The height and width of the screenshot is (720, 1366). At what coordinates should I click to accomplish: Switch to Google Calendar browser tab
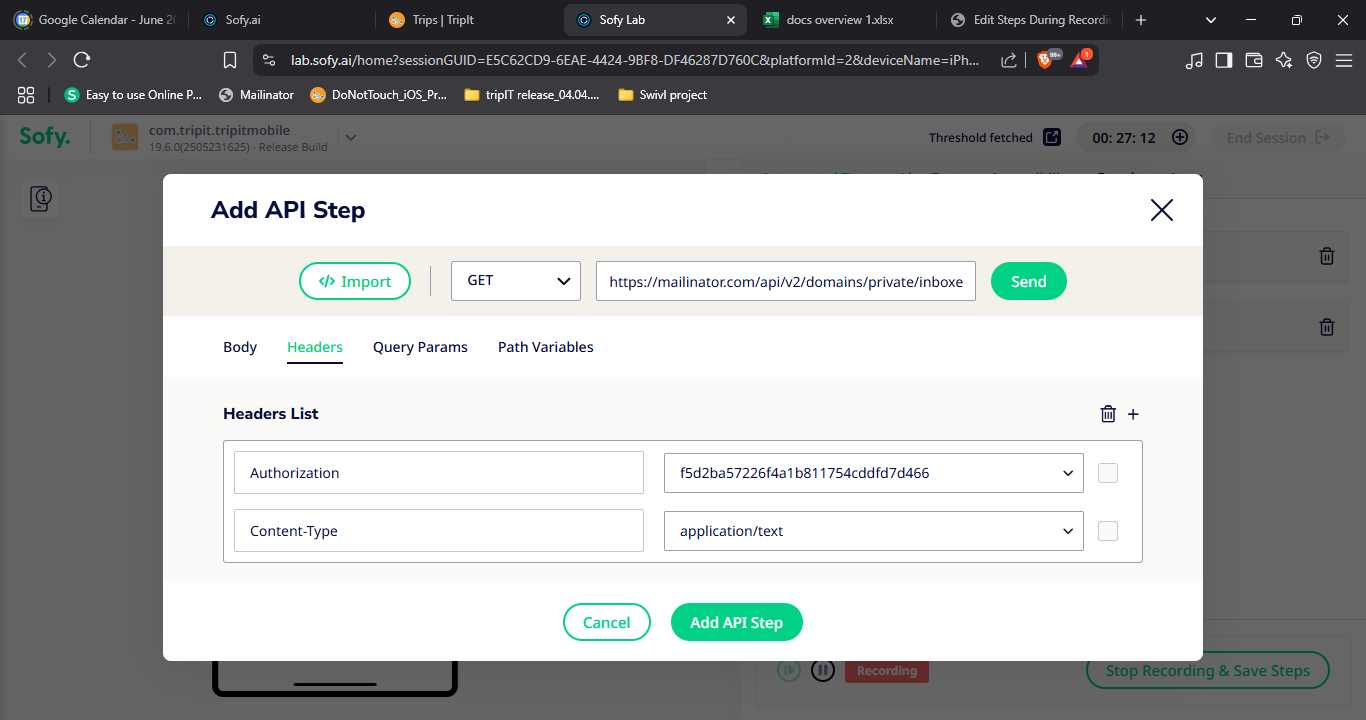click(x=94, y=20)
